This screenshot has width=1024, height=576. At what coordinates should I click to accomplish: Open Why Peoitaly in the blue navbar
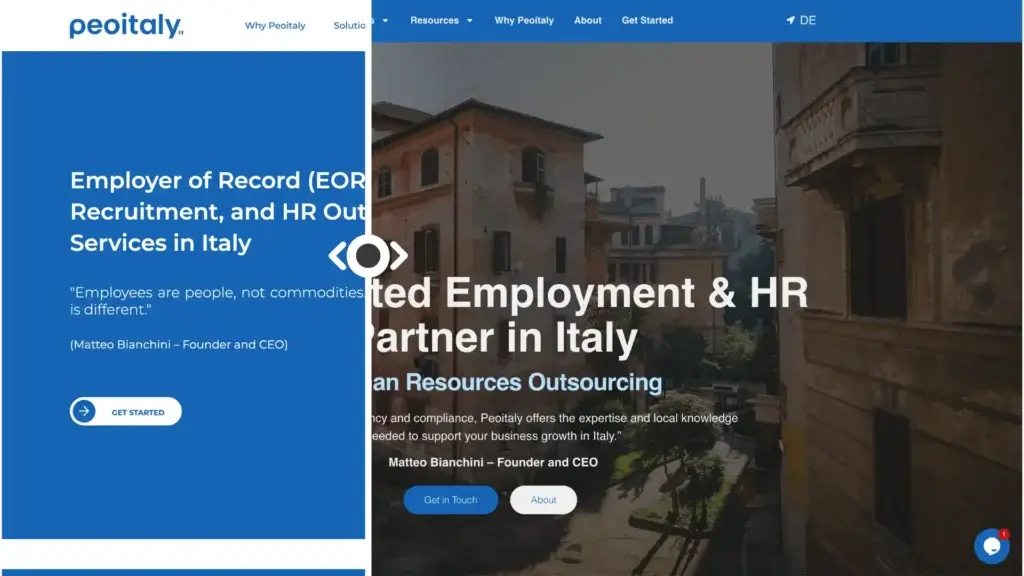coord(524,20)
